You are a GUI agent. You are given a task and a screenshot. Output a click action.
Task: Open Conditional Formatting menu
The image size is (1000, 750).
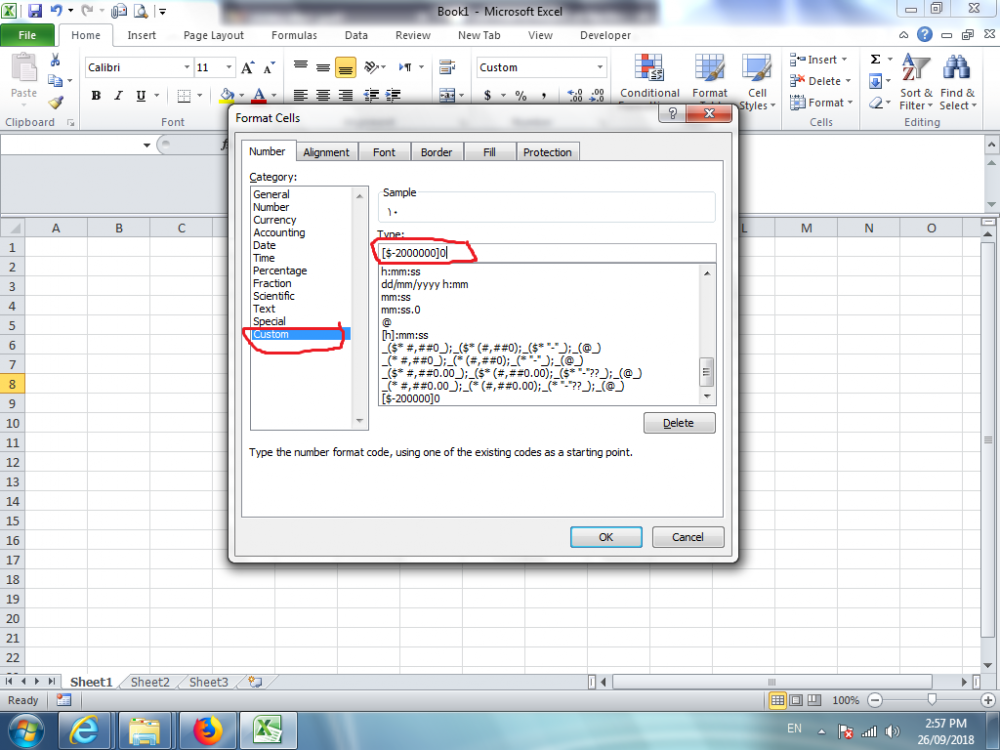tap(649, 77)
